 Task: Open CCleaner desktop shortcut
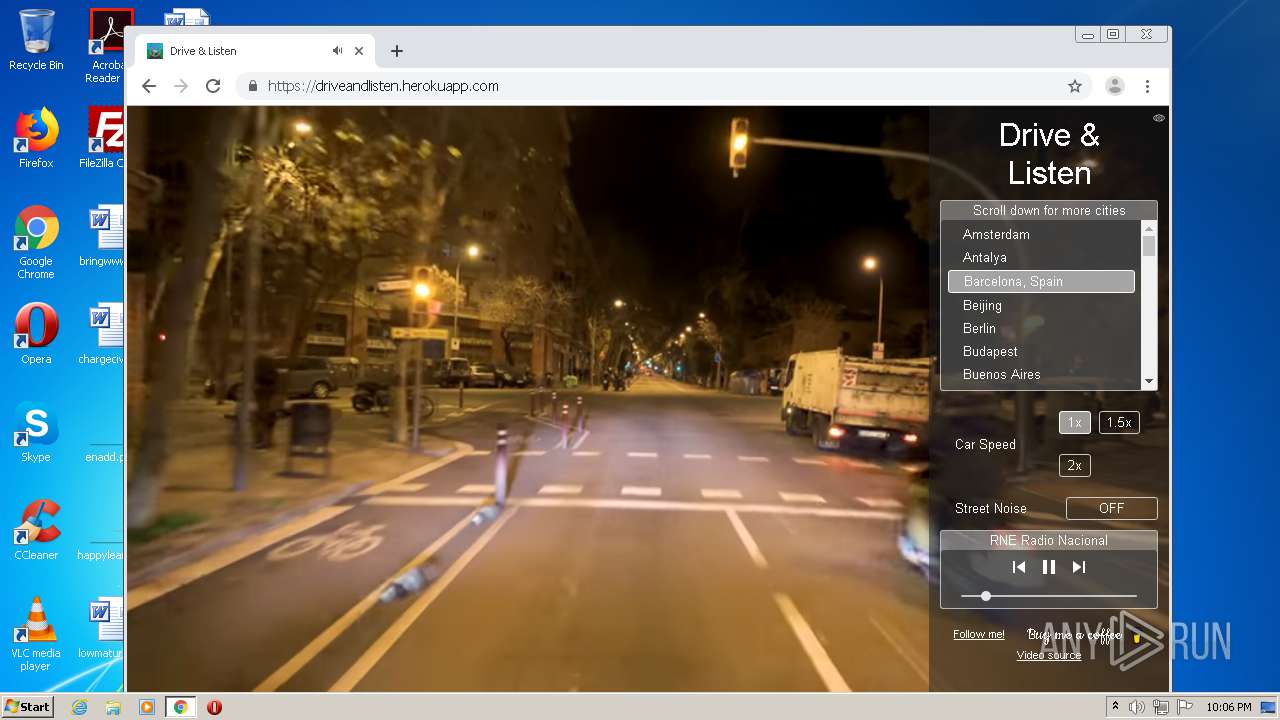(x=36, y=530)
